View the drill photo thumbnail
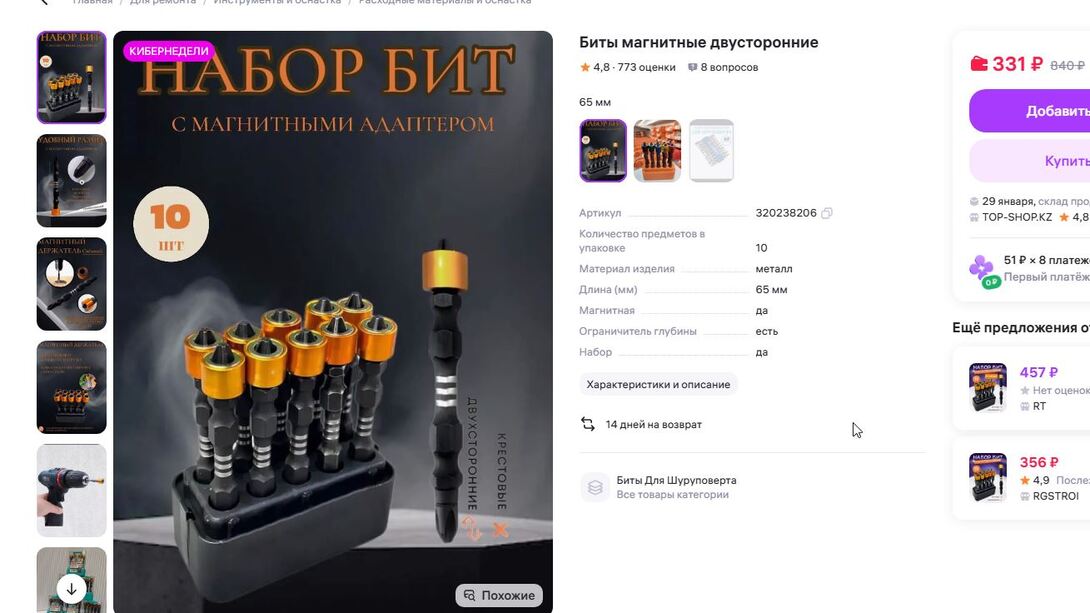The height and width of the screenshot is (613, 1090). click(x=72, y=491)
